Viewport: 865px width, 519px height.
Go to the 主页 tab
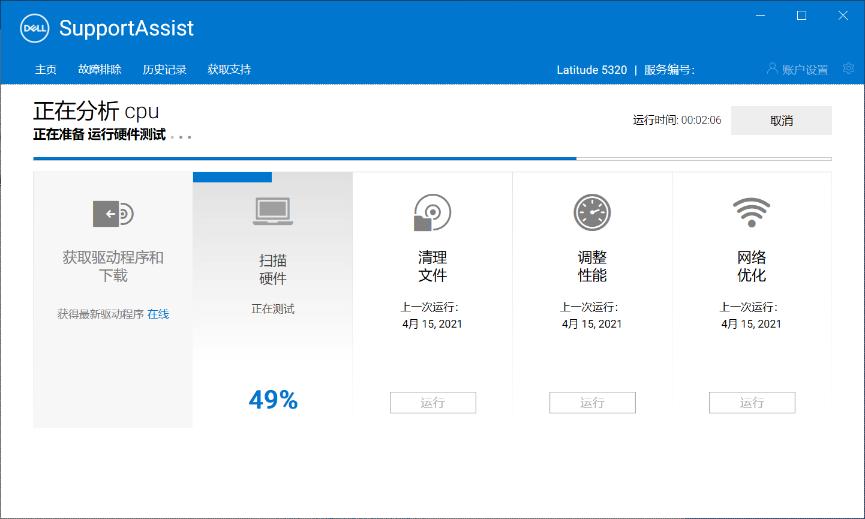pyautogui.click(x=46, y=69)
